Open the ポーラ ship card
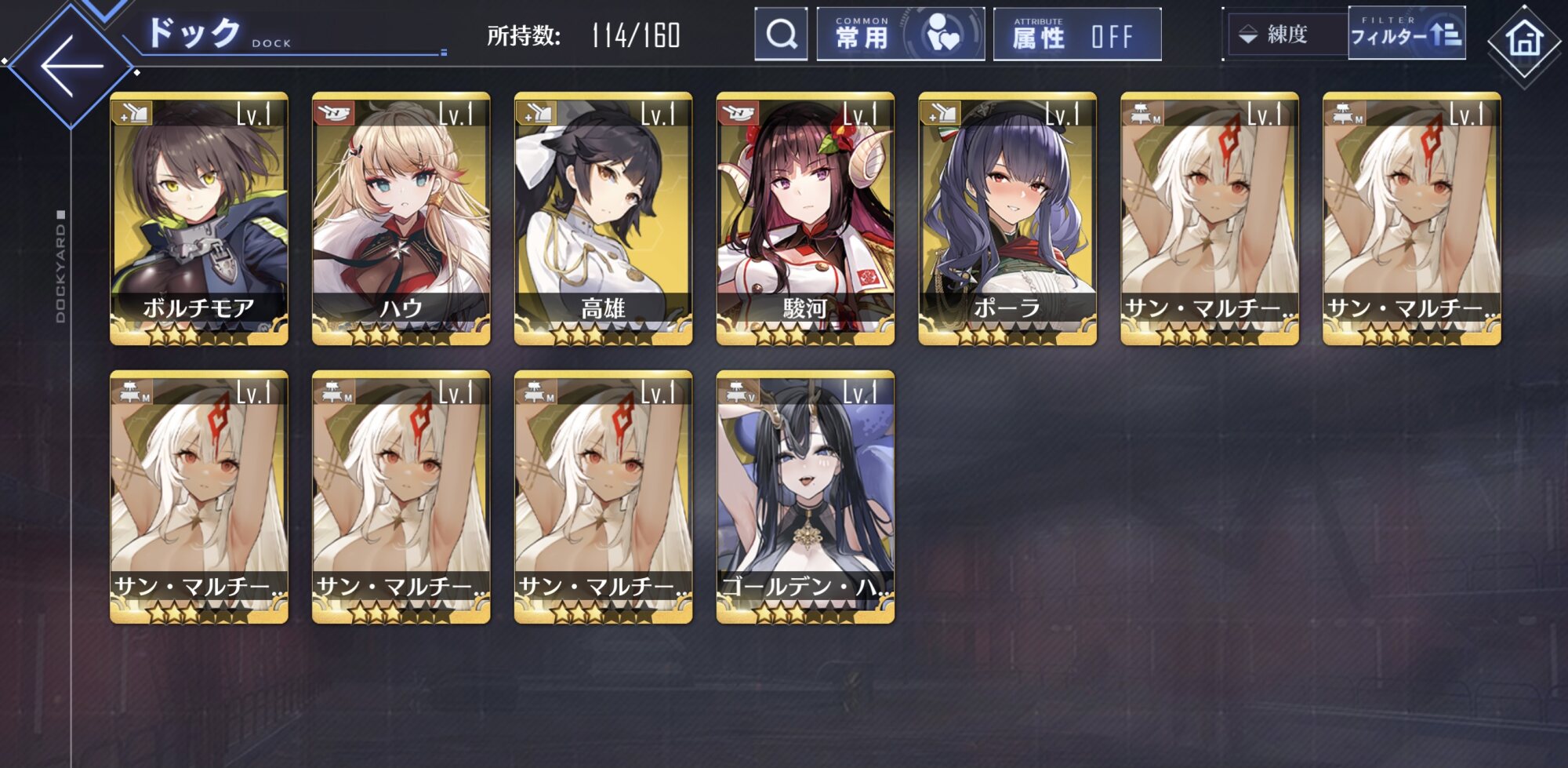1568x768 pixels. [1007, 219]
